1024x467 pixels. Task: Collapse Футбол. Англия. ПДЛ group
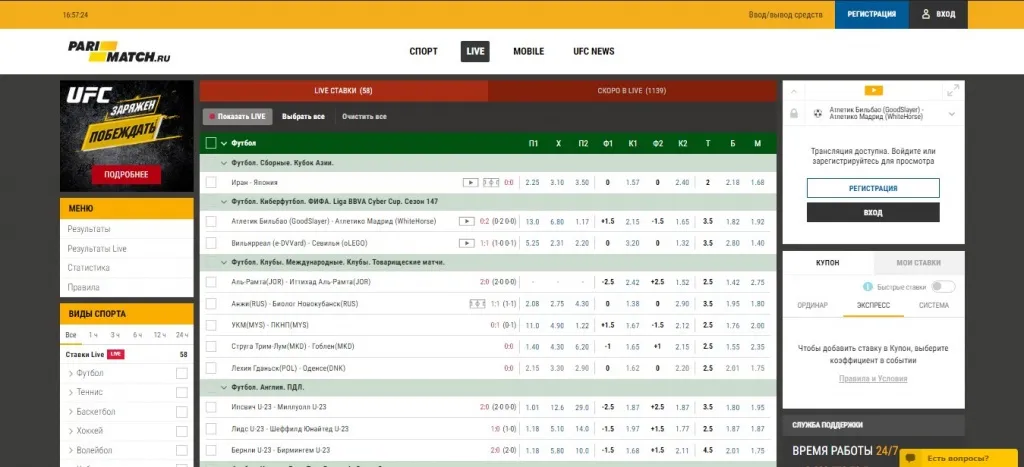(224, 387)
